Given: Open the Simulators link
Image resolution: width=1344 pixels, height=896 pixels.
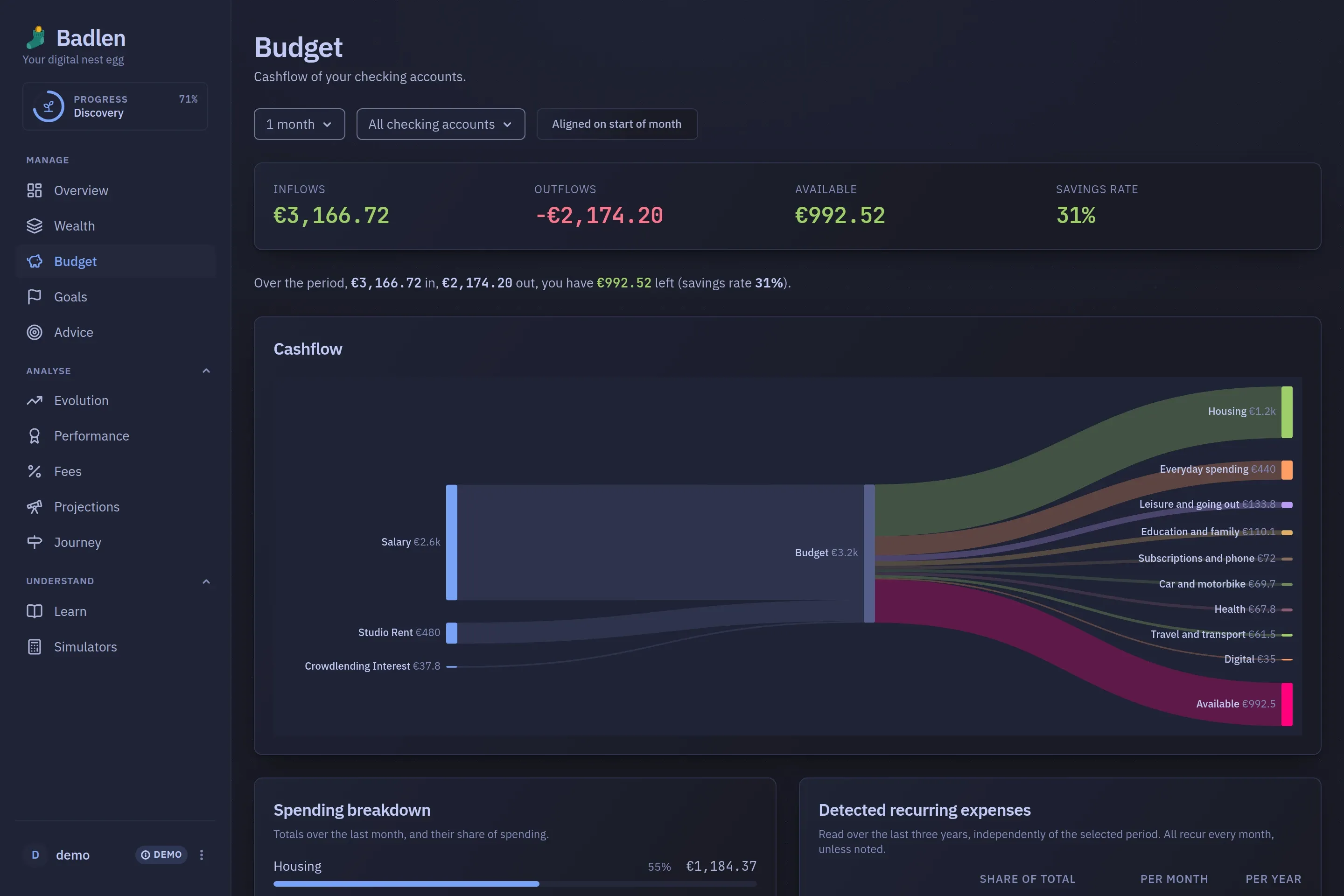Looking at the screenshot, I should coord(115,647).
